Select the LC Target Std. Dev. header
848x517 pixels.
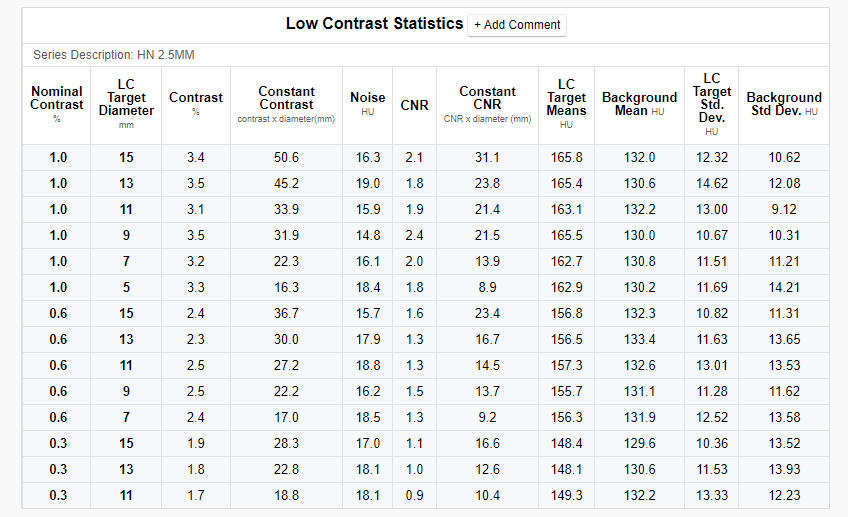point(711,103)
